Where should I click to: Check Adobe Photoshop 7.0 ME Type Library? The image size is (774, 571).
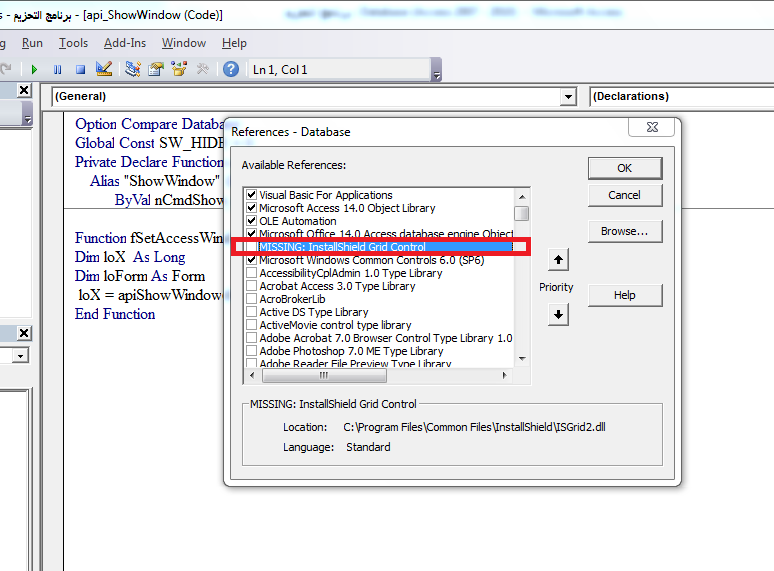point(251,350)
